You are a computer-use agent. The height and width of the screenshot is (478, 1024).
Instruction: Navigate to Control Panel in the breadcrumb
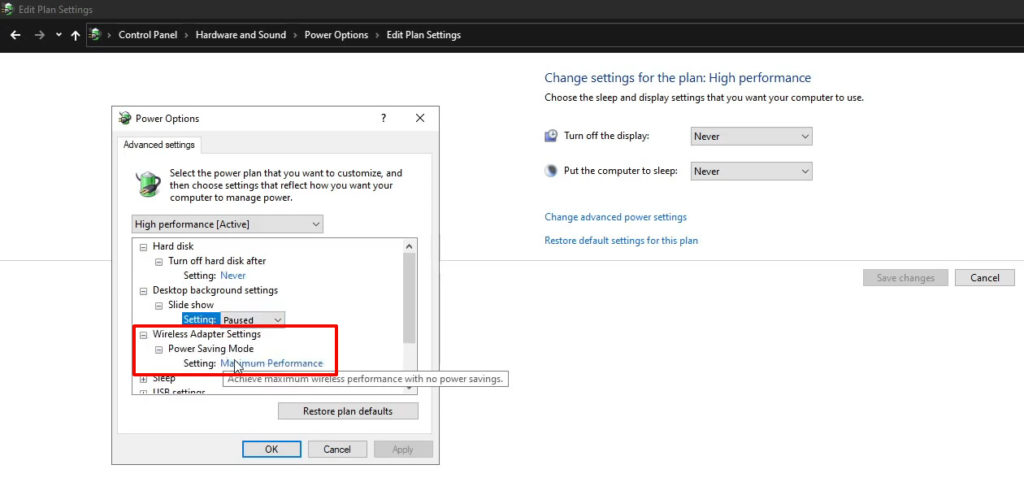click(148, 35)
